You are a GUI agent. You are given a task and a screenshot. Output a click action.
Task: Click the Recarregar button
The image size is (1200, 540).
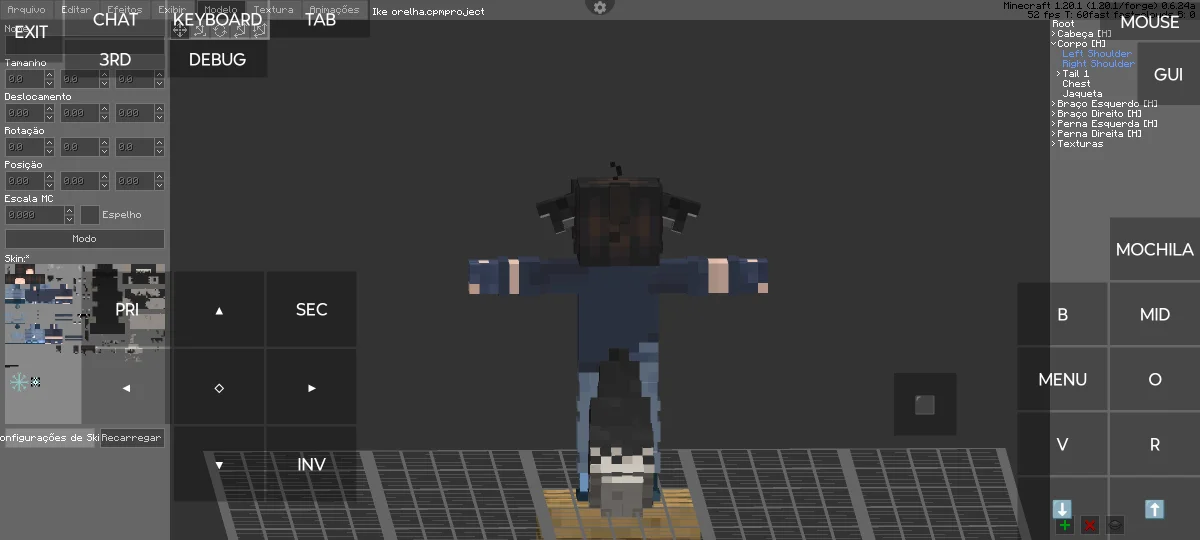coord(132,438)
